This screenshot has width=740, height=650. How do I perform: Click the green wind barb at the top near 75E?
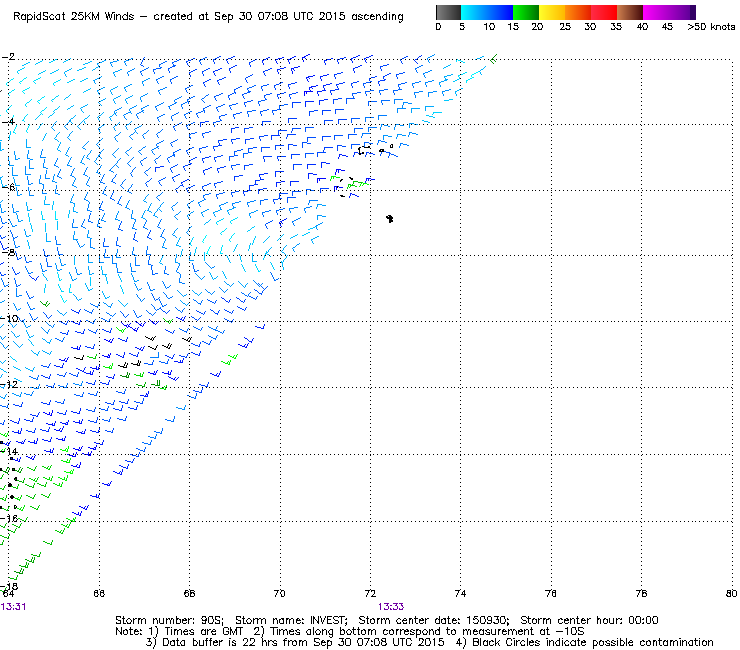[493, 59]
